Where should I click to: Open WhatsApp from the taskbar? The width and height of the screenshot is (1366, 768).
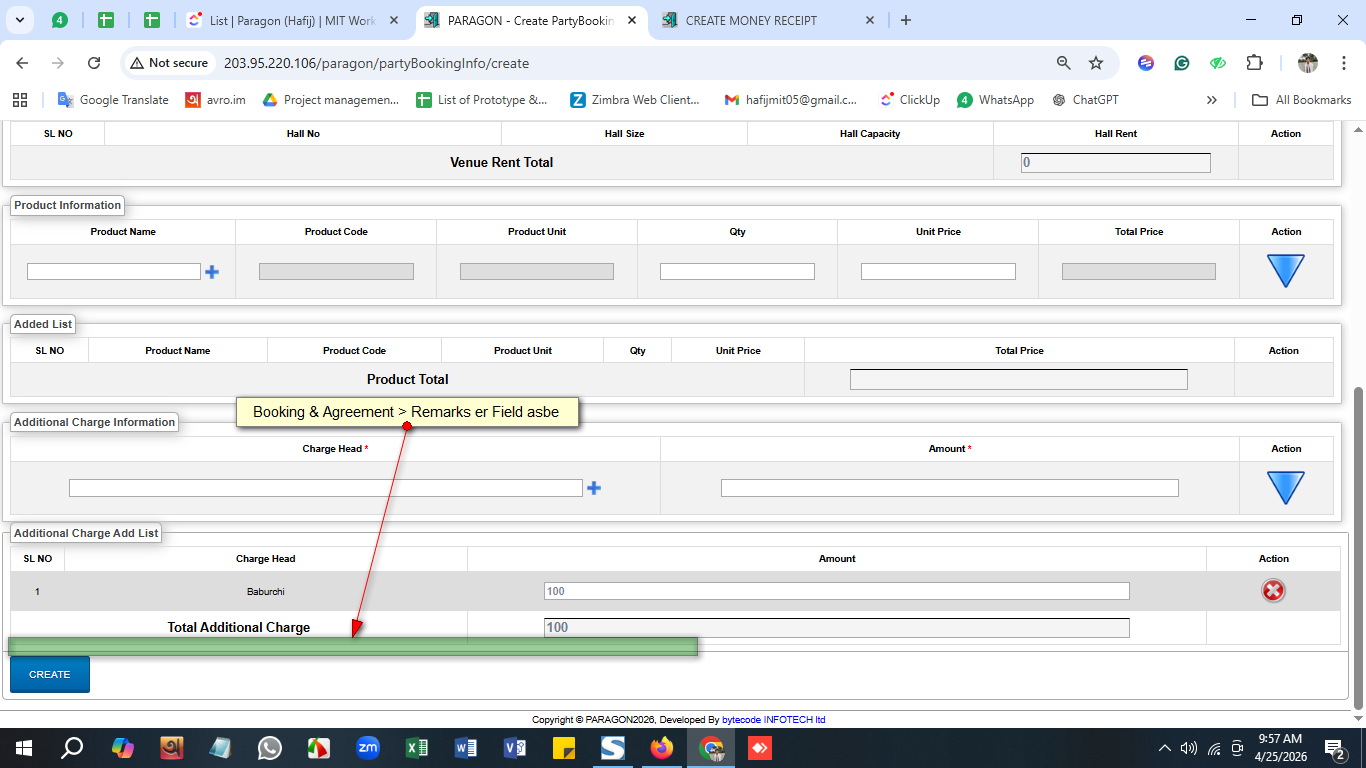pos(270,748)
